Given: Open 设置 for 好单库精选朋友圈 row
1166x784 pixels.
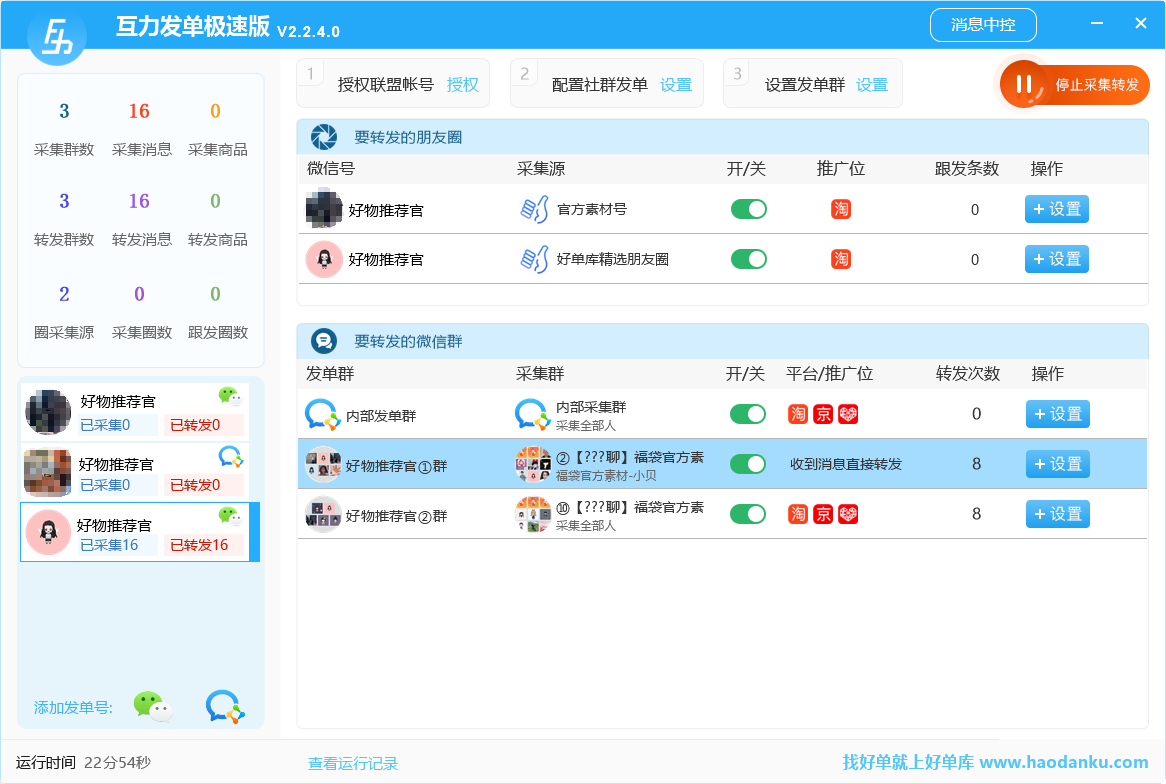Looking at the screenshot, I should pos(1056,259).
